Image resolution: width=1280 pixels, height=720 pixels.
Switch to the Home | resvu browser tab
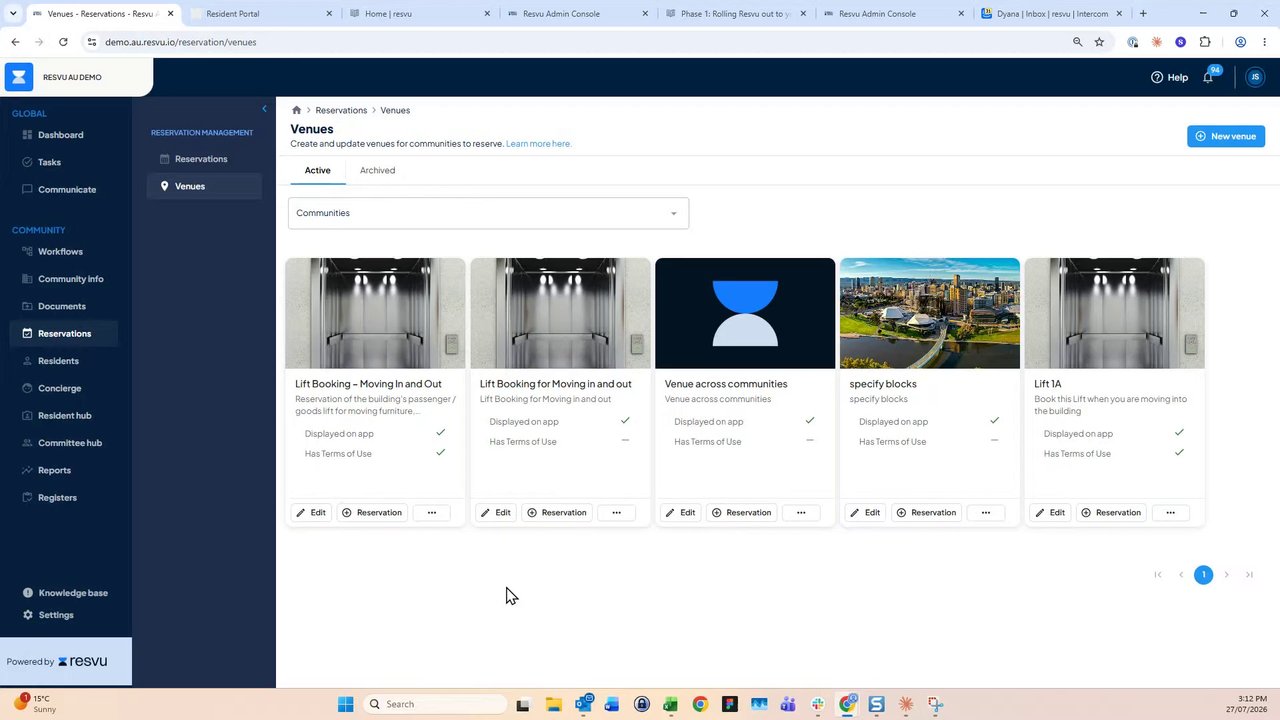click(x=420, y=14)
